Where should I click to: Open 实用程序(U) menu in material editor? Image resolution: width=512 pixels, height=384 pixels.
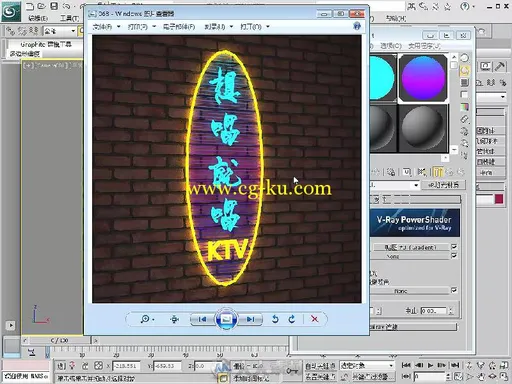(424, 46)
